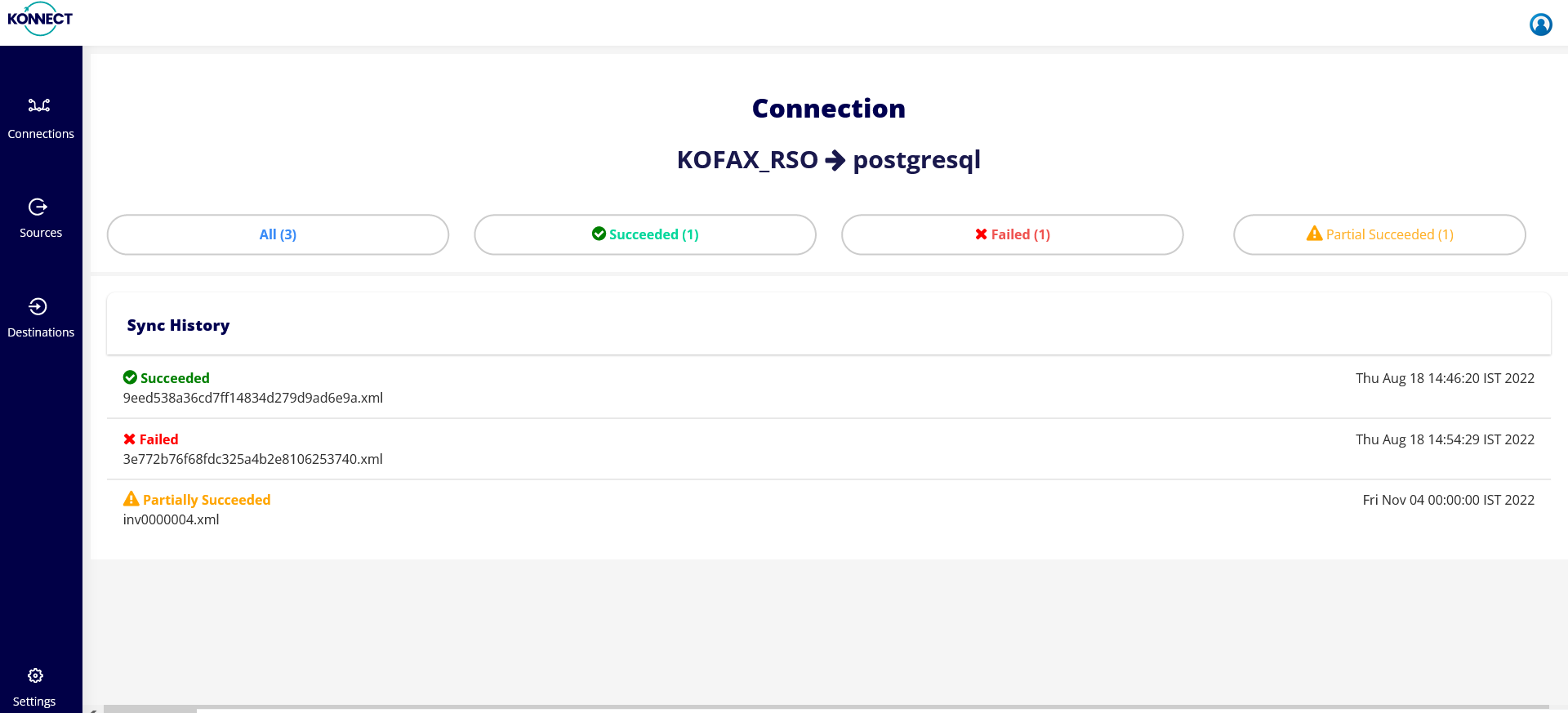Open sync file 9eed538a36cd7ff14834d279d9ad6e9a.xml
This screenshot has height=713, width=1568.
point(253,399)
